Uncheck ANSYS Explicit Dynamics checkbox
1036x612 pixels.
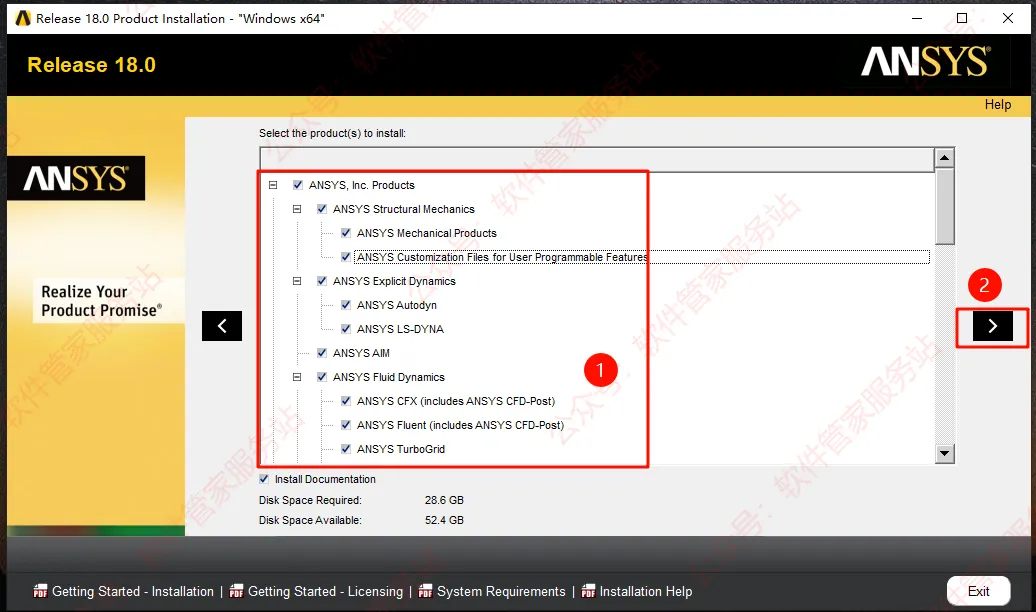click(x=322, y=281)
